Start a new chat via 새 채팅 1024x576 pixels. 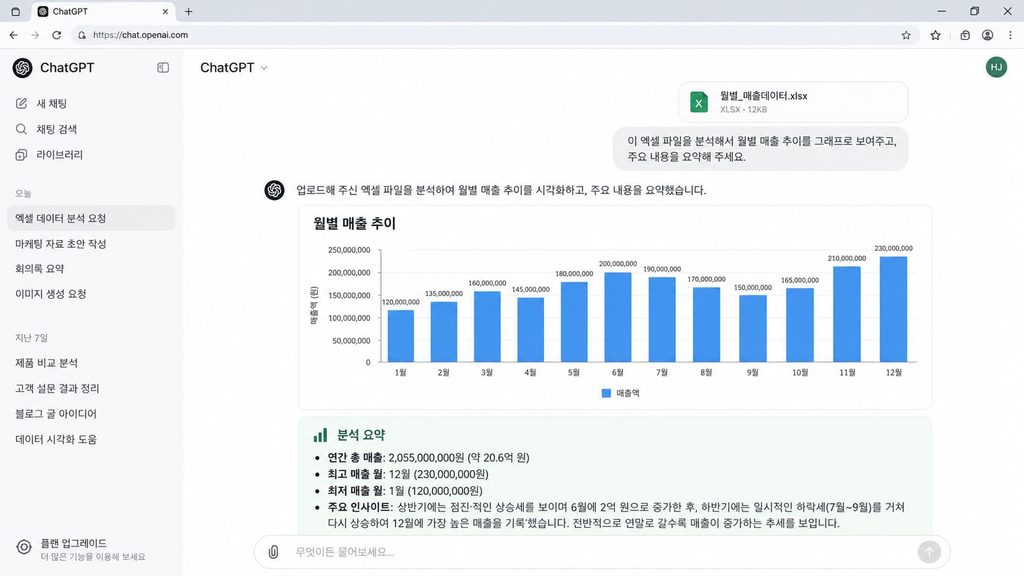pyautogui.click(x=91, y=103)
